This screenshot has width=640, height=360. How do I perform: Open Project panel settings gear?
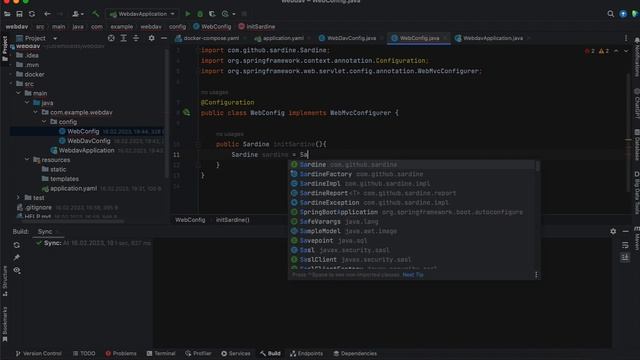[151, 38]
